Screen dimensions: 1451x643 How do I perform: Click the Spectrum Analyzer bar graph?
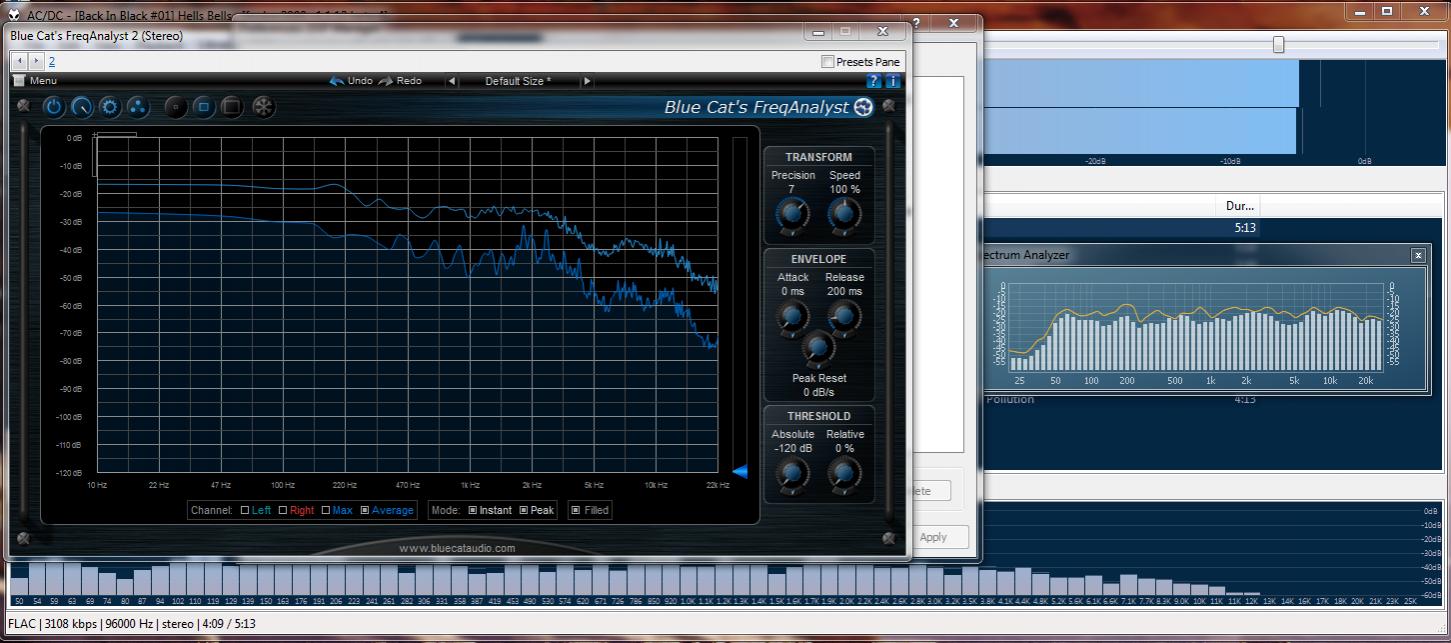(x=1196, y=326)
